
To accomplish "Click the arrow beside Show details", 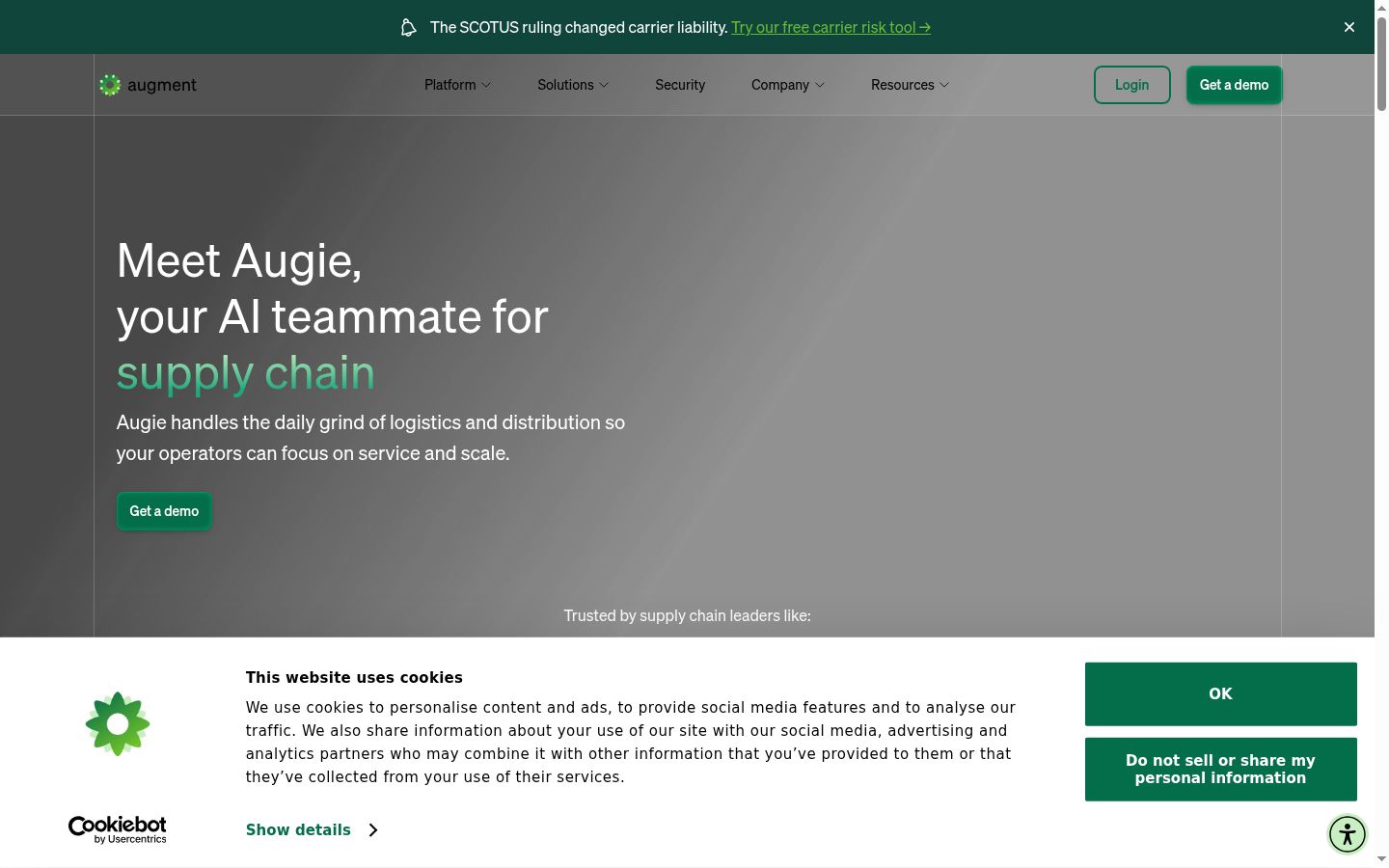I will click(x=373, y=829).
